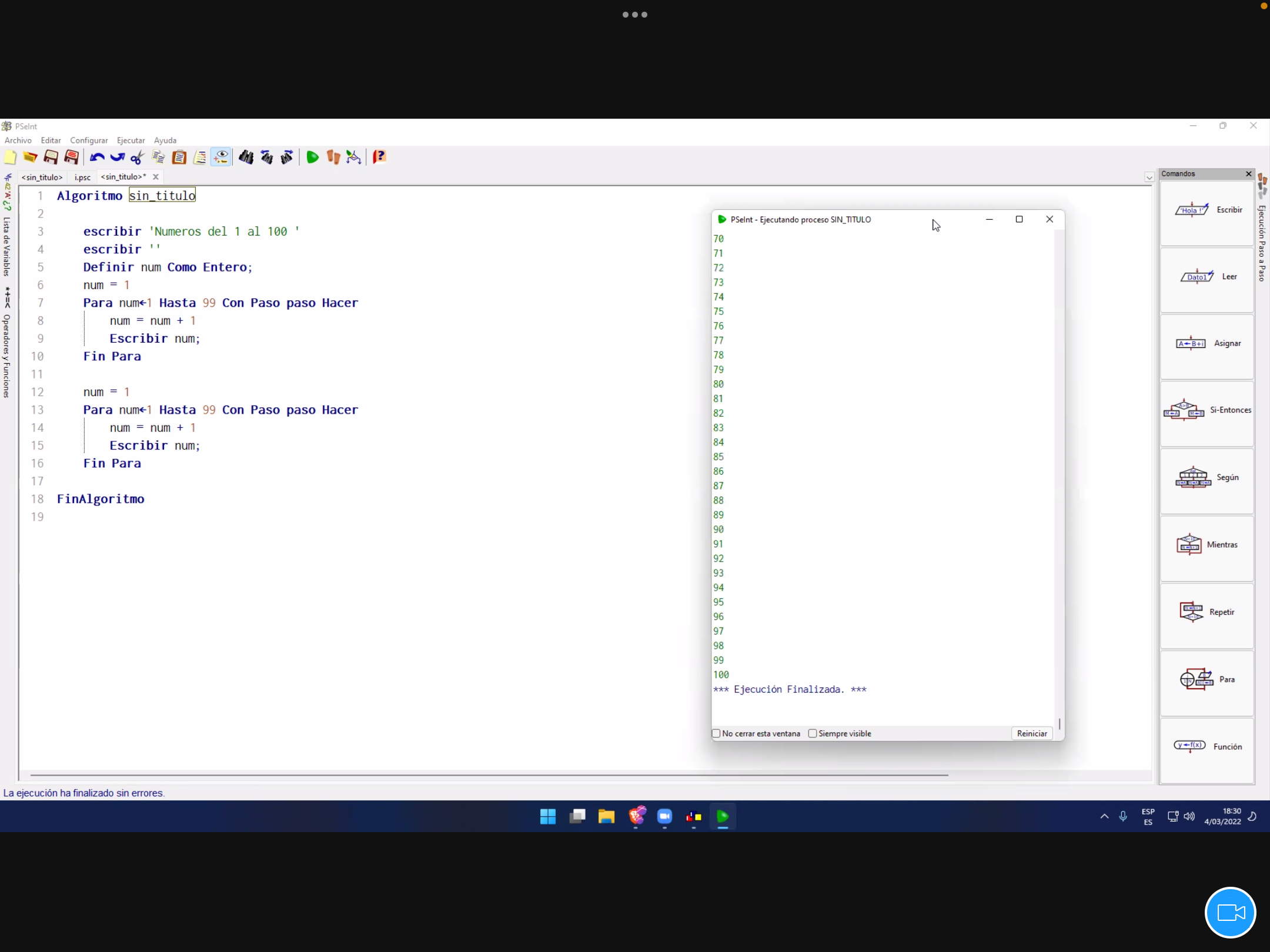Click the Ejecución Finalizada message
This screenshot has width=1270, height=952.
point(790,689)
